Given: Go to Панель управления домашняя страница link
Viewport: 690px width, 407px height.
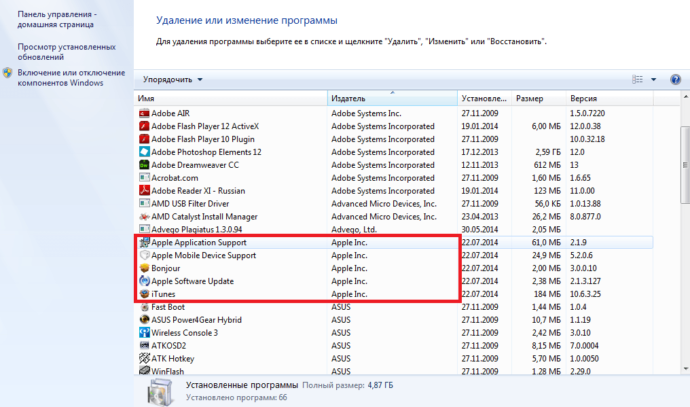Looking at the screenshot, I should pos(58,22).
